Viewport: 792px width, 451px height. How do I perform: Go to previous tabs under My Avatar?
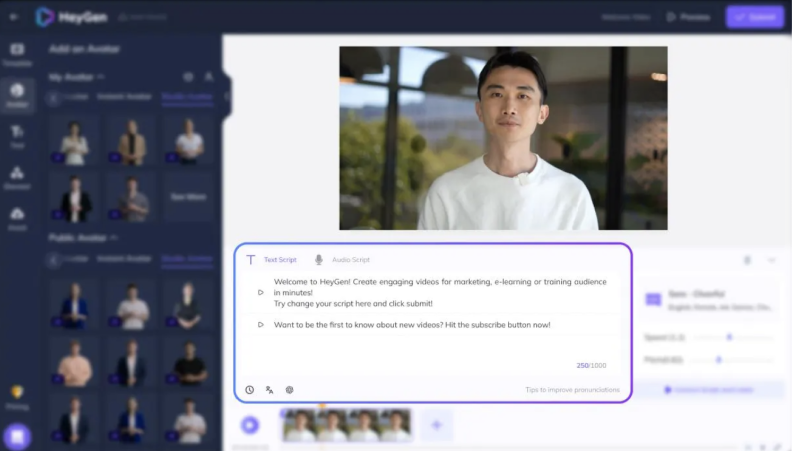(x=53, y=98)
